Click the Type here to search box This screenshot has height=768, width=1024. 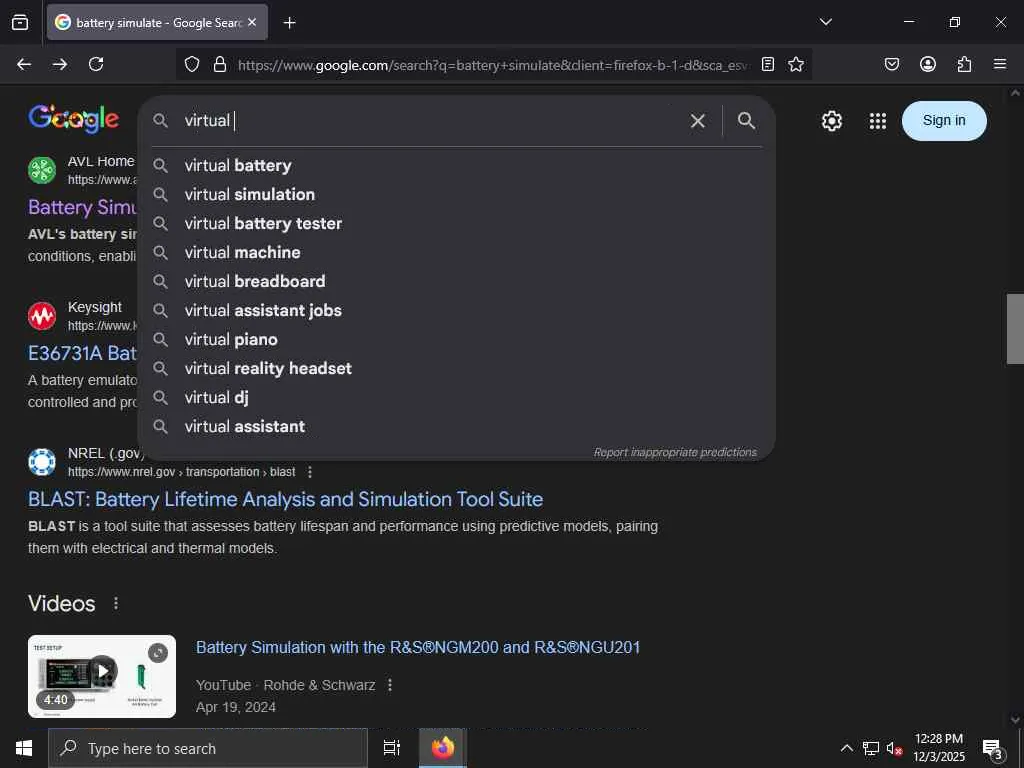tap(208, 748)
